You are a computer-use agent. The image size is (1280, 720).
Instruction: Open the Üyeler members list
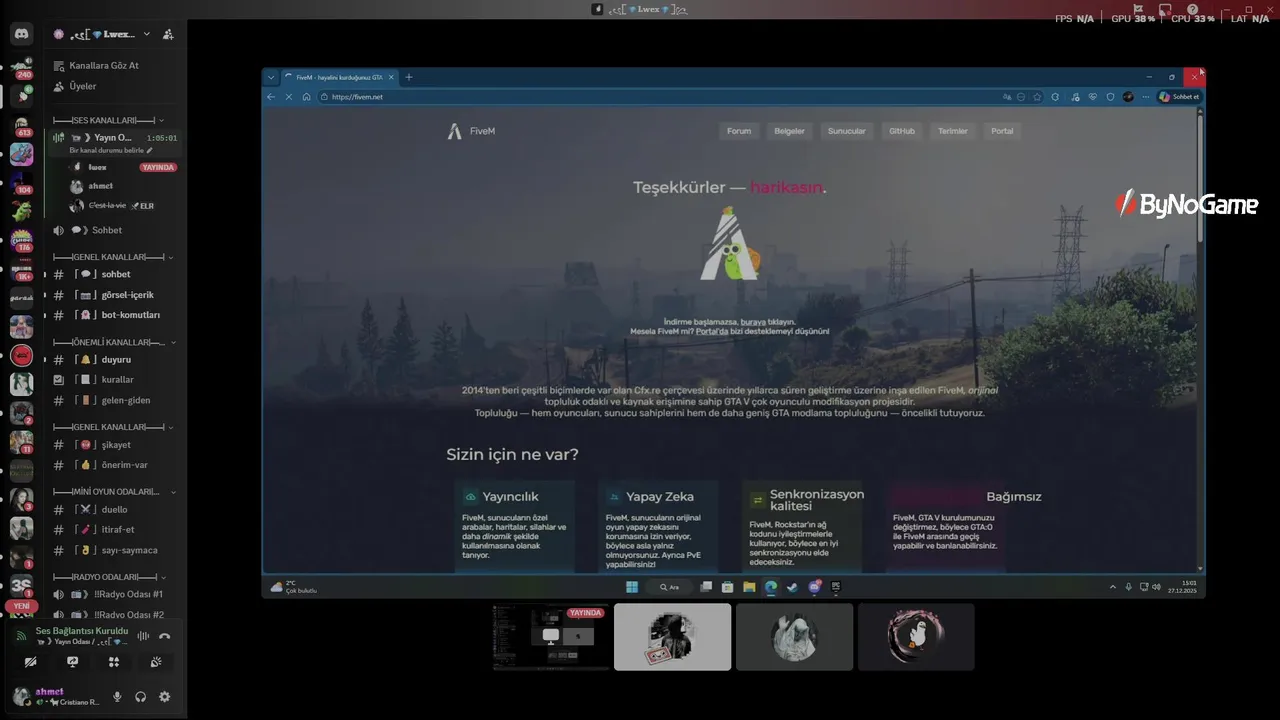pyautogui.click(x=114, y=86)
